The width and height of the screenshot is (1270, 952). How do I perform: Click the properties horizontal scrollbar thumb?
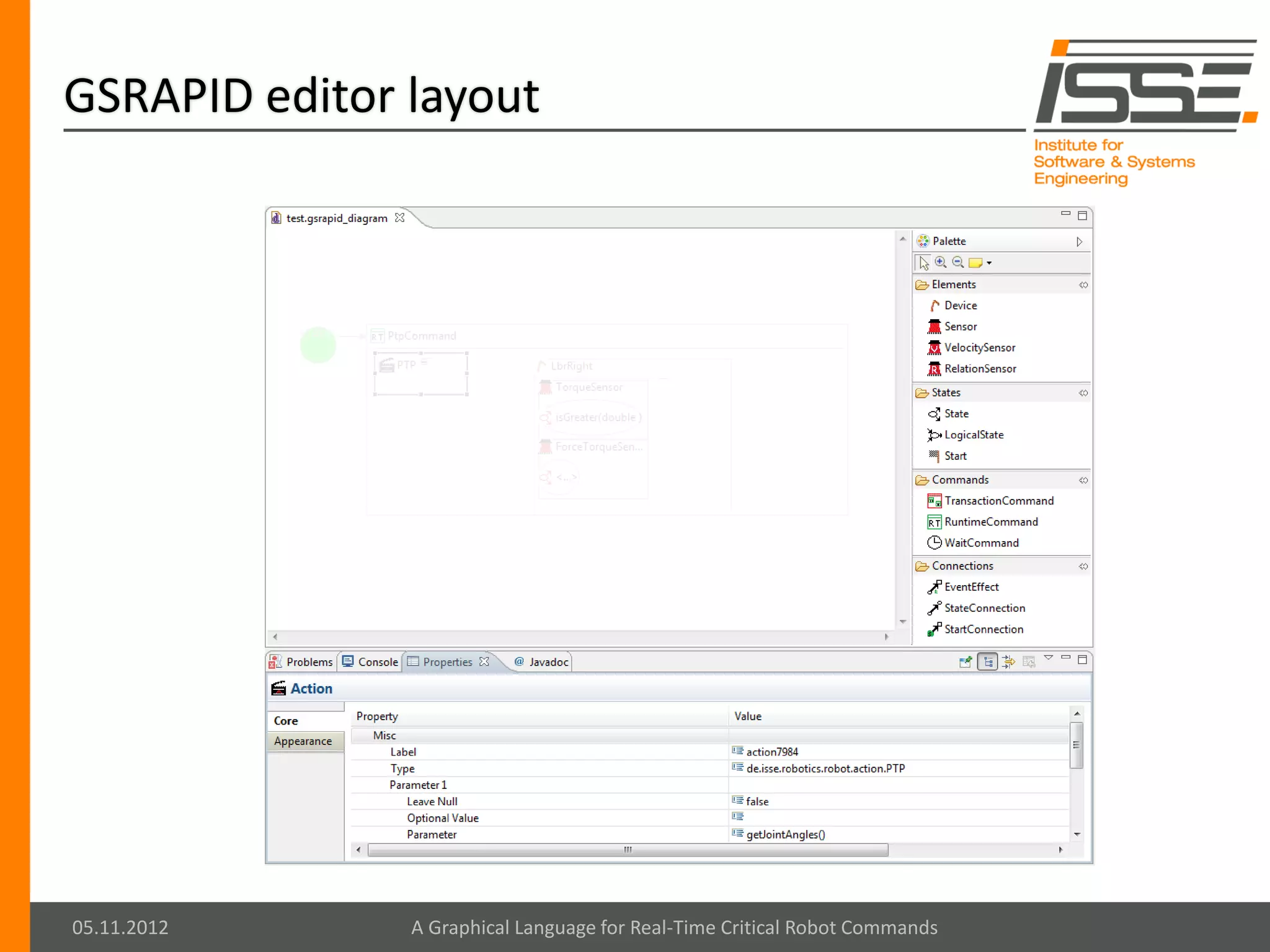point(628,850)
